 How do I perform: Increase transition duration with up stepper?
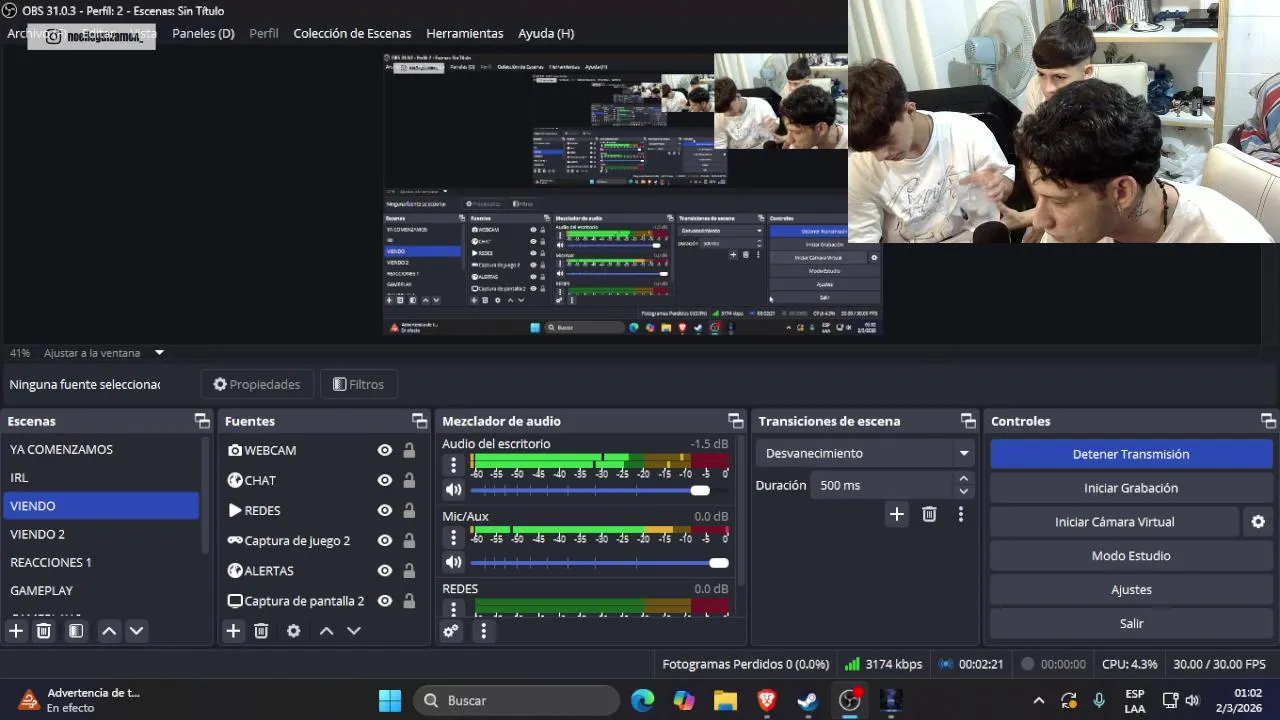[x=964, y=479]
